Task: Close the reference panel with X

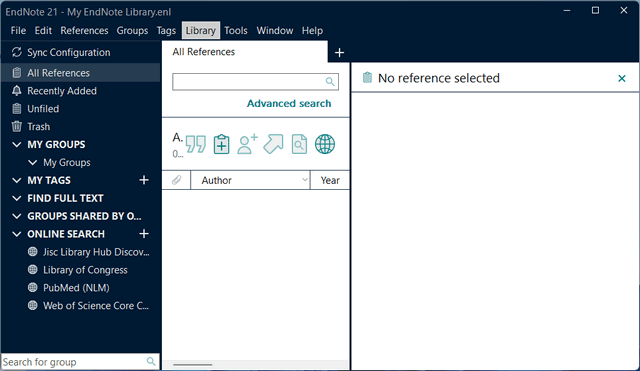Action: (622, 78)
